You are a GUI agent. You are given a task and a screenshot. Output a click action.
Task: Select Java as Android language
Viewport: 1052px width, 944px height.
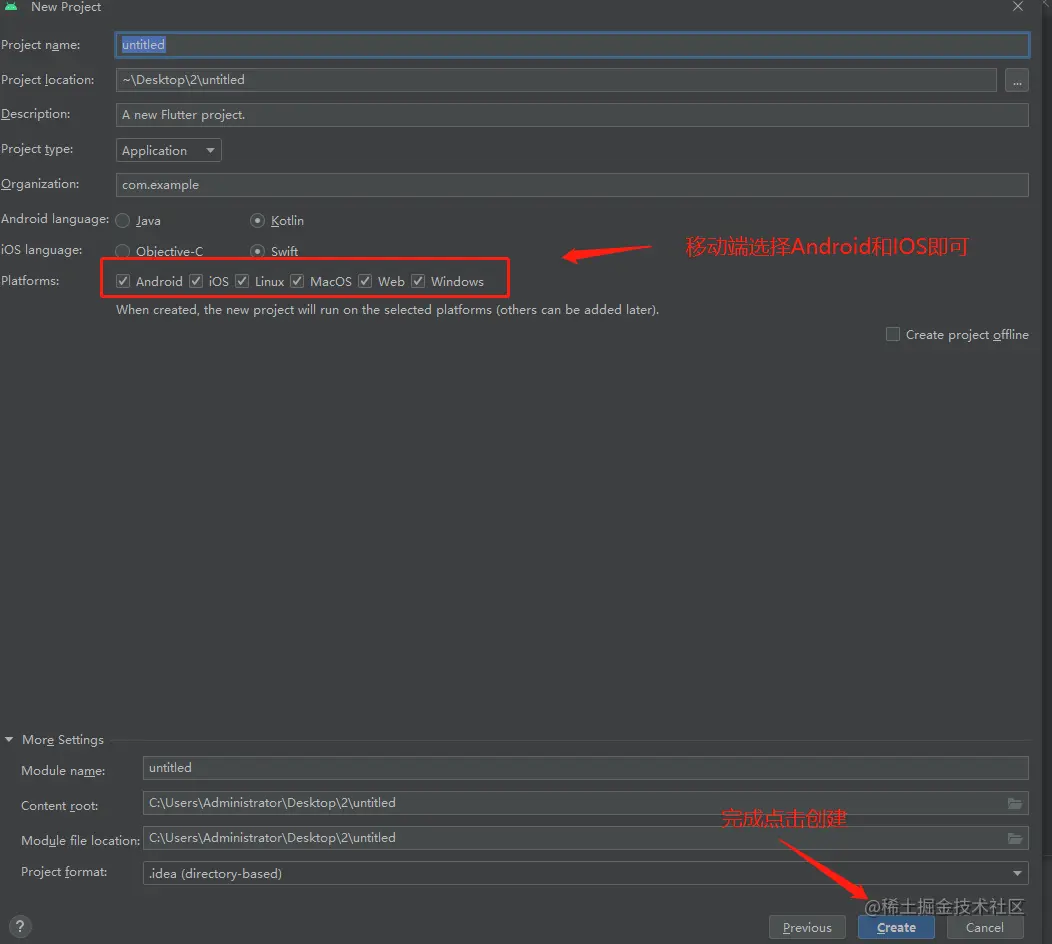[x=123, y=221]
